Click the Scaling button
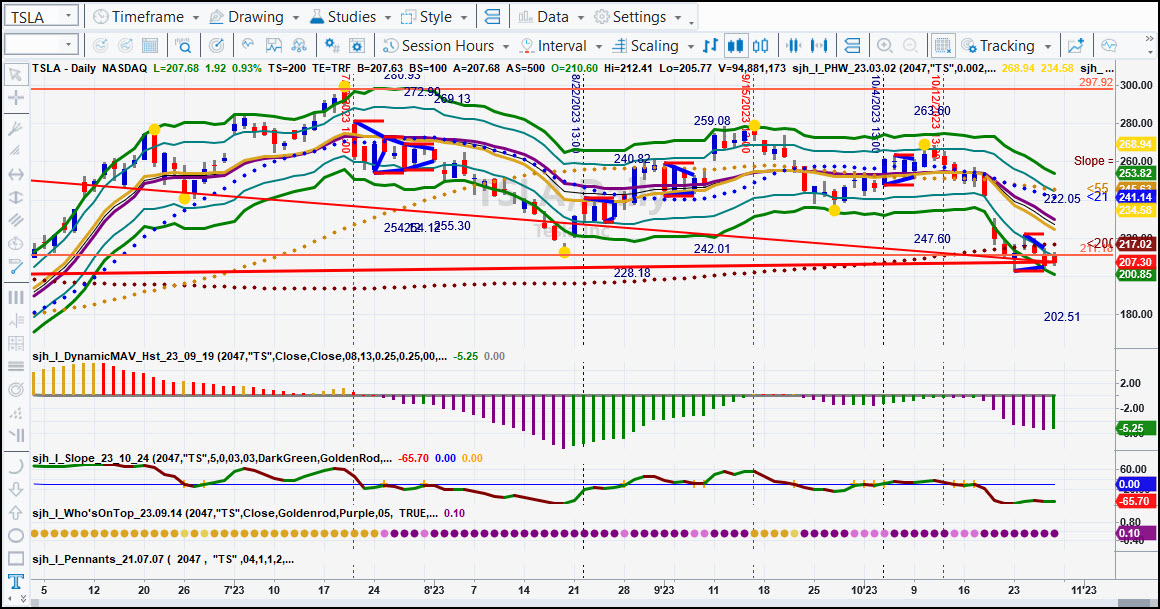 [645, 45]
